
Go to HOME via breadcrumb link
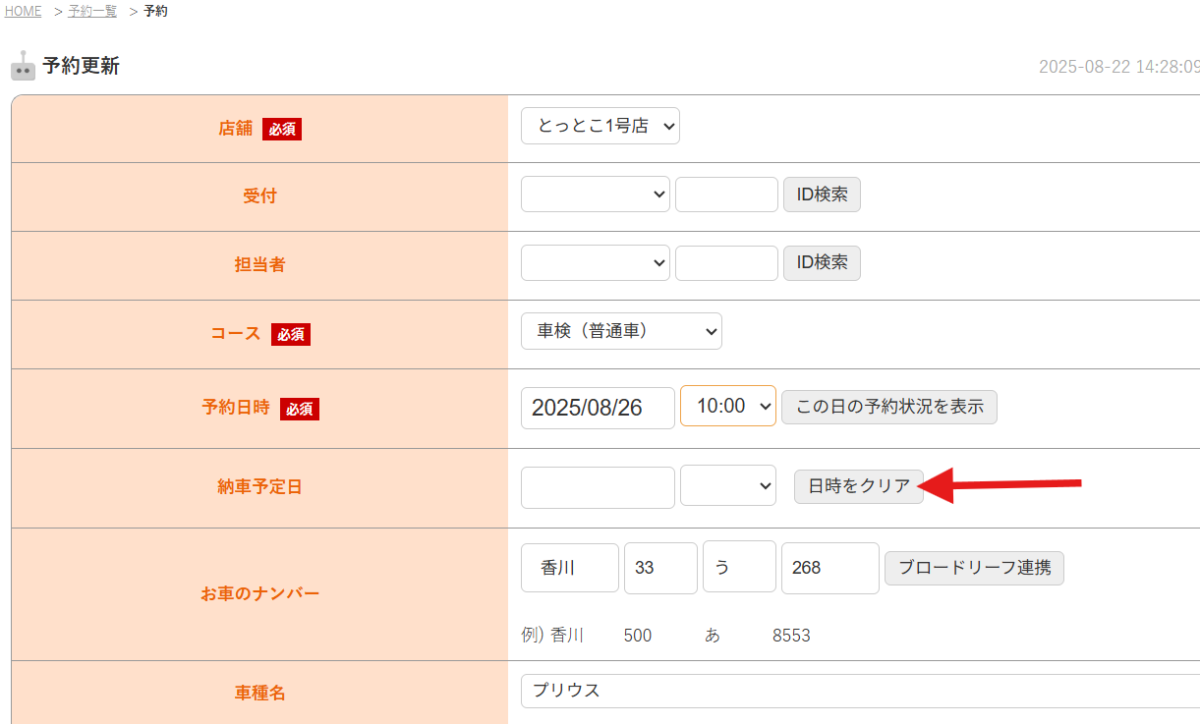point(23,11)
